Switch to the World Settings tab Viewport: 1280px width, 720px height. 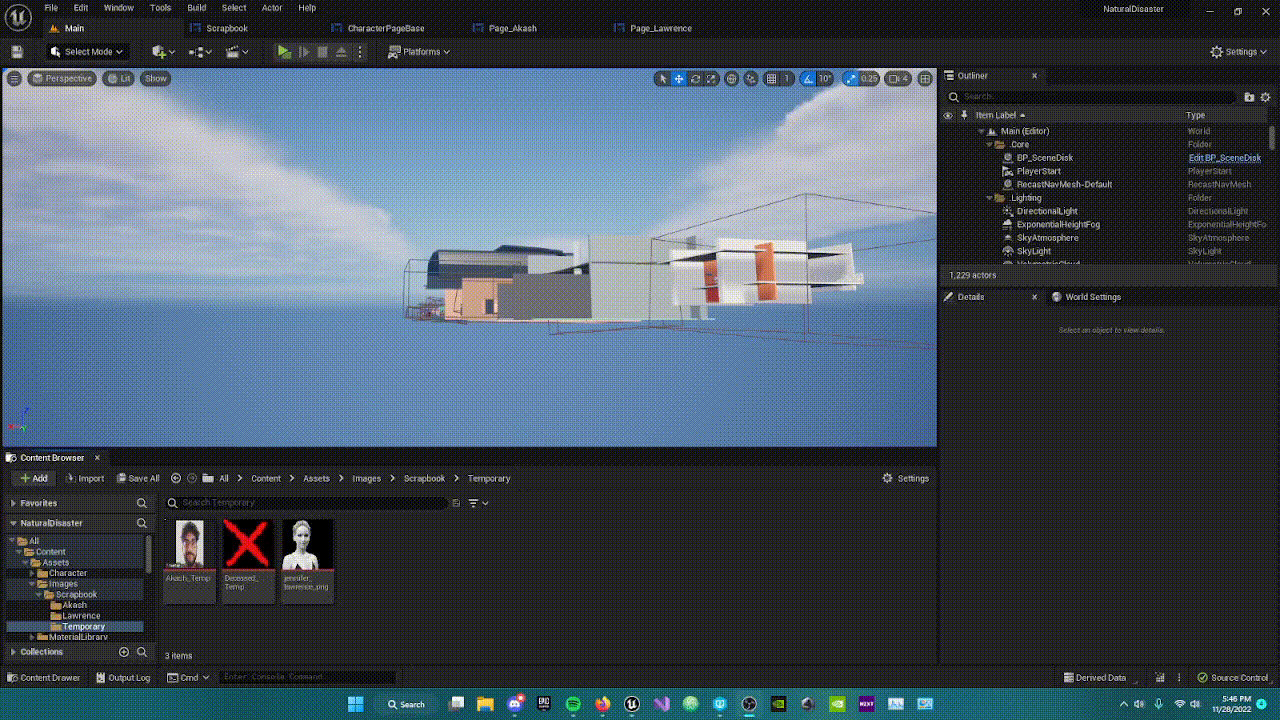click(x=1093, y=297)
